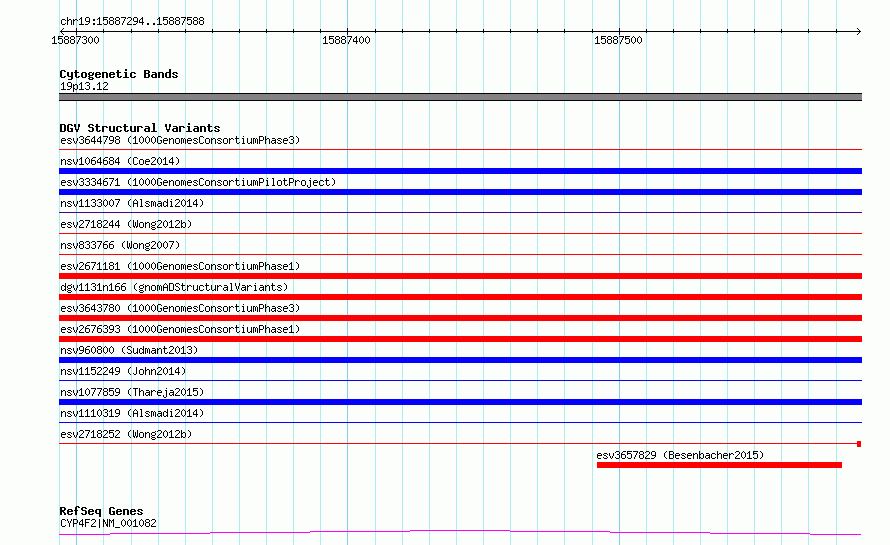890x545 pixels.
Task: Click the nsv1133007 (Alsmadi2014) label
Action: tap(132, 203)
